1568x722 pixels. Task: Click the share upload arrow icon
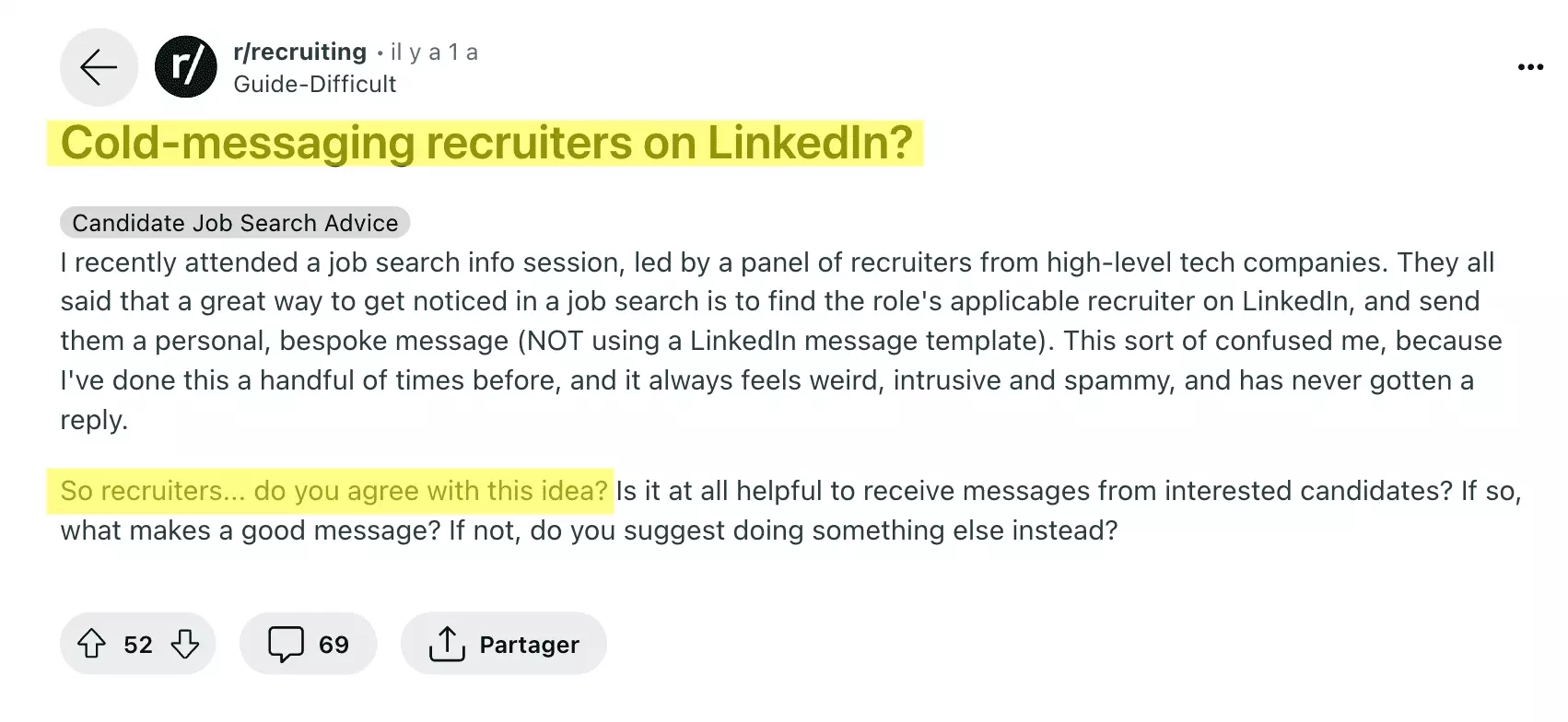tap(447, 644)
